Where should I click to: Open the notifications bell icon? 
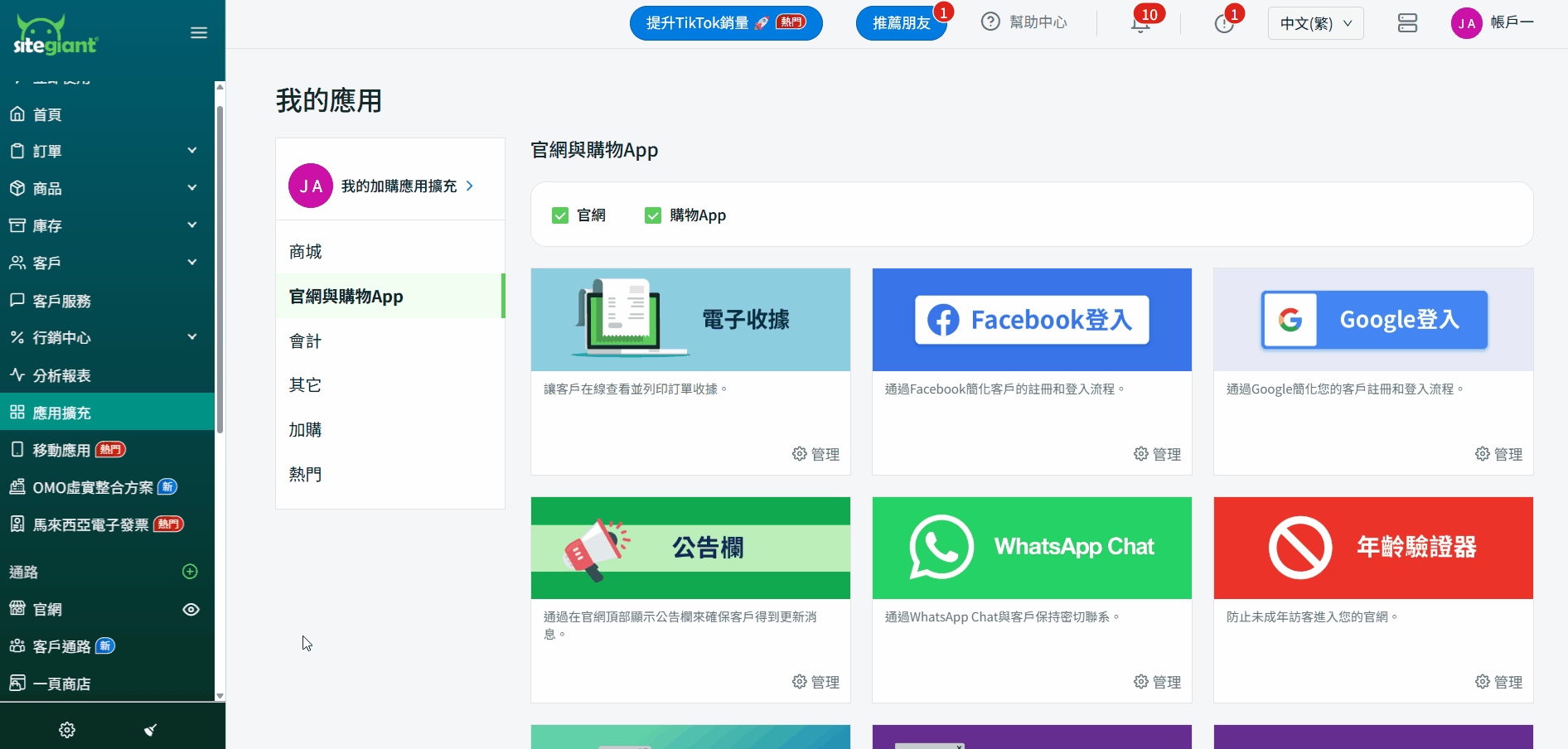tap(1140, 24)
